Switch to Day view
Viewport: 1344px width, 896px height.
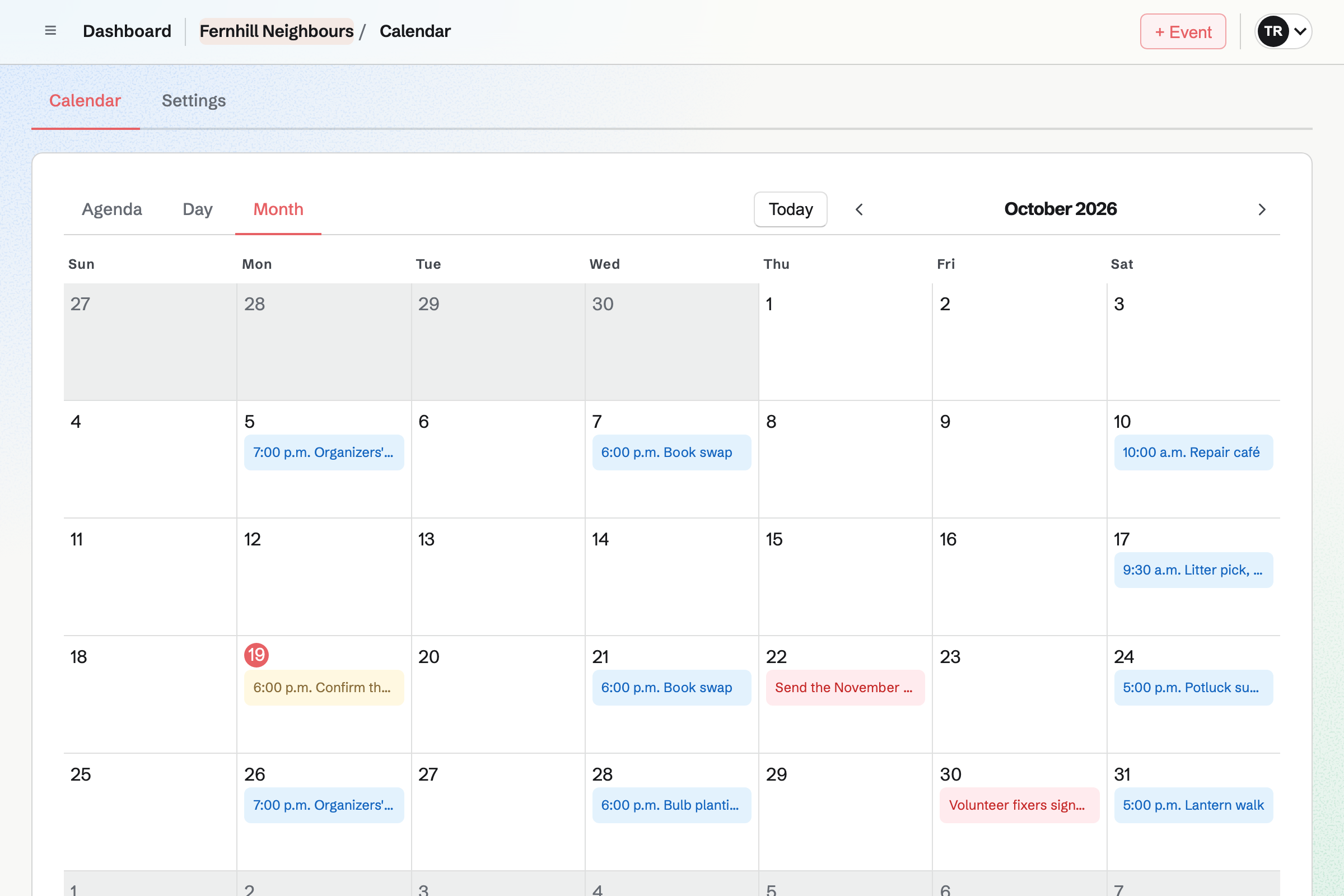[198, 209]
